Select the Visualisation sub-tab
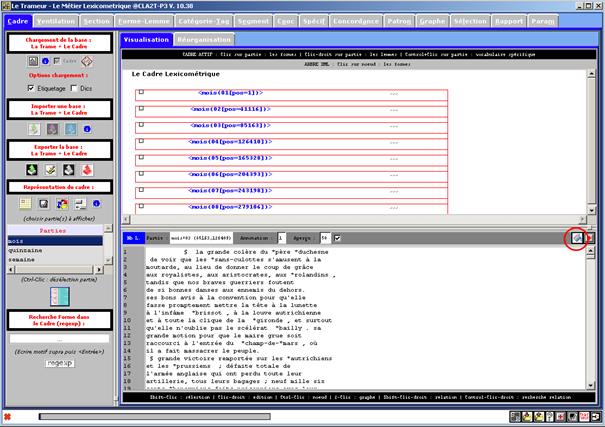 coord(146,40)
